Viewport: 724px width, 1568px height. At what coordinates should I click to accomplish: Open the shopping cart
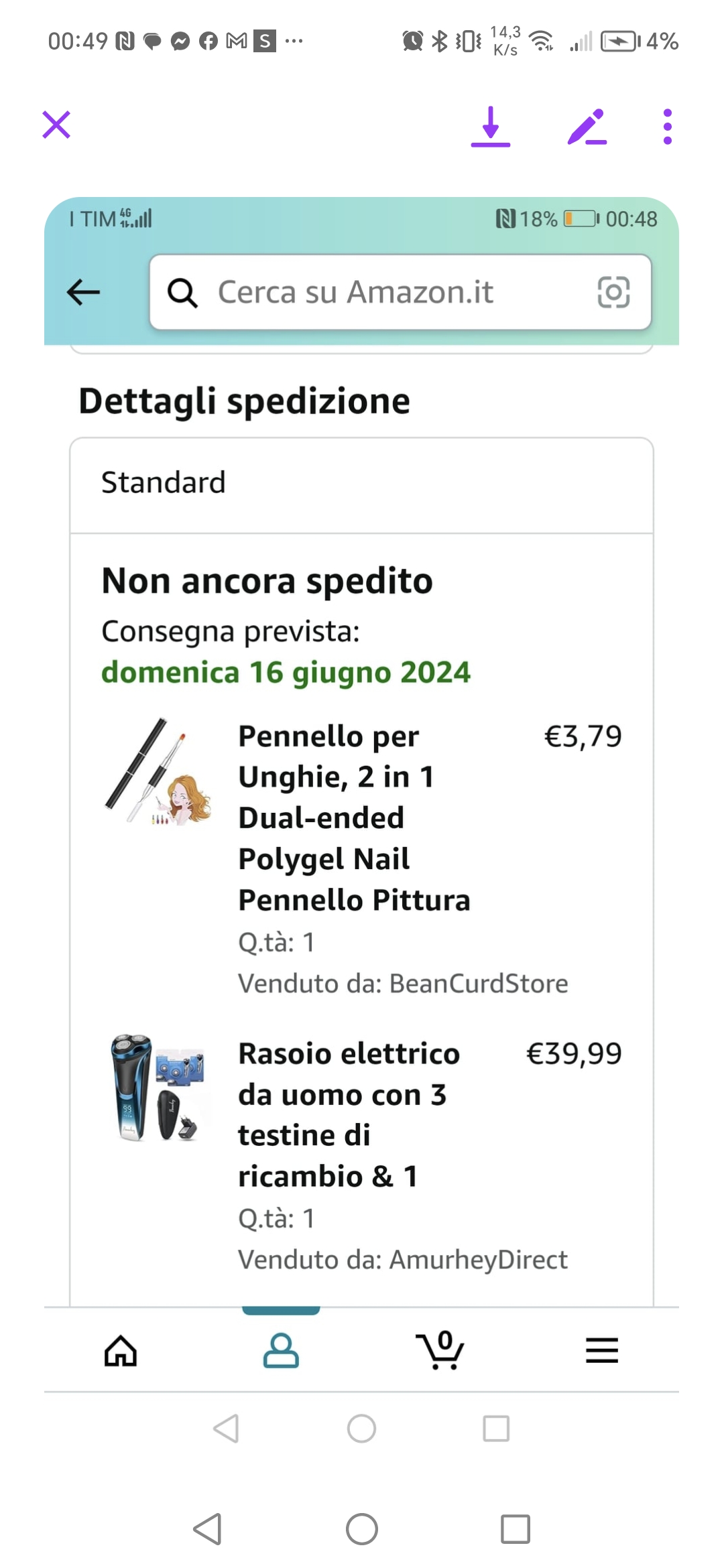click(x=440, y=1350)
